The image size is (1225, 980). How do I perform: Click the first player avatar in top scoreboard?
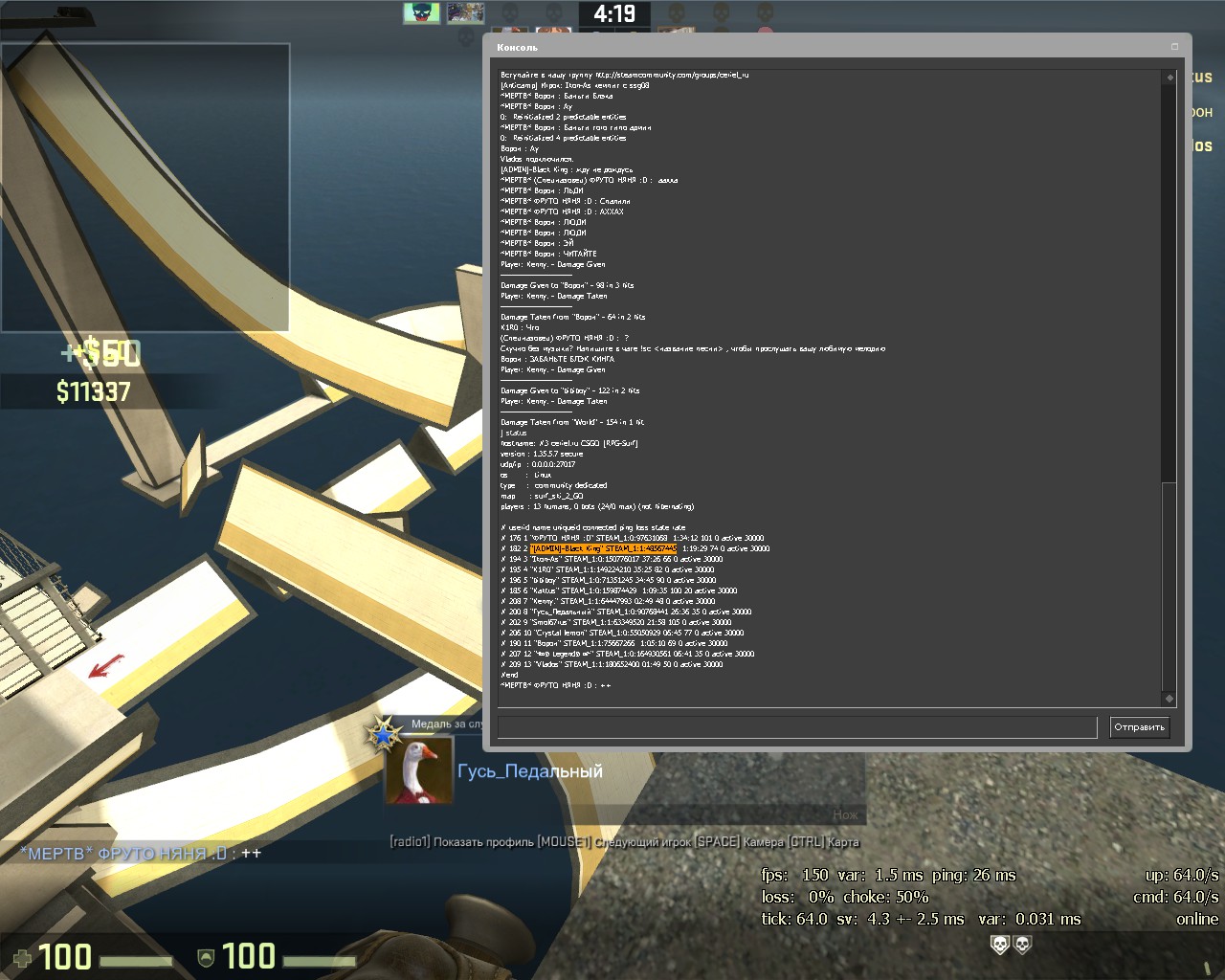tap(421, 13)
